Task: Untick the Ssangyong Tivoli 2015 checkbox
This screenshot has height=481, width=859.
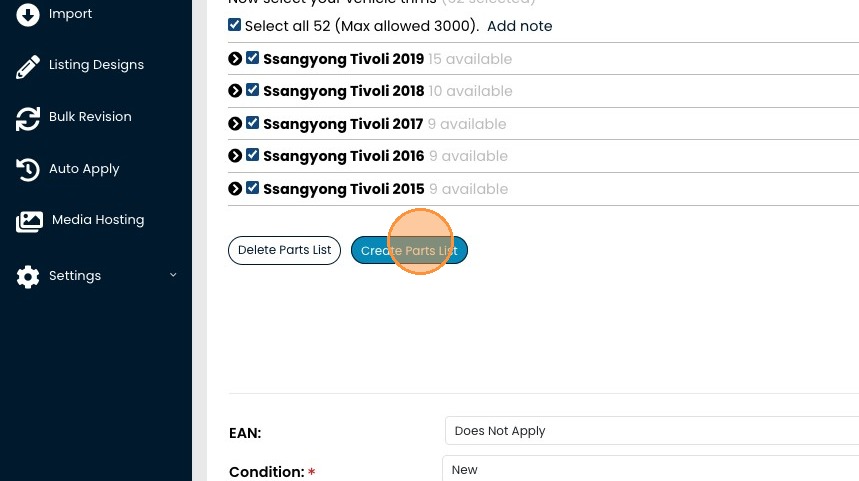Action: pos(253,187)
